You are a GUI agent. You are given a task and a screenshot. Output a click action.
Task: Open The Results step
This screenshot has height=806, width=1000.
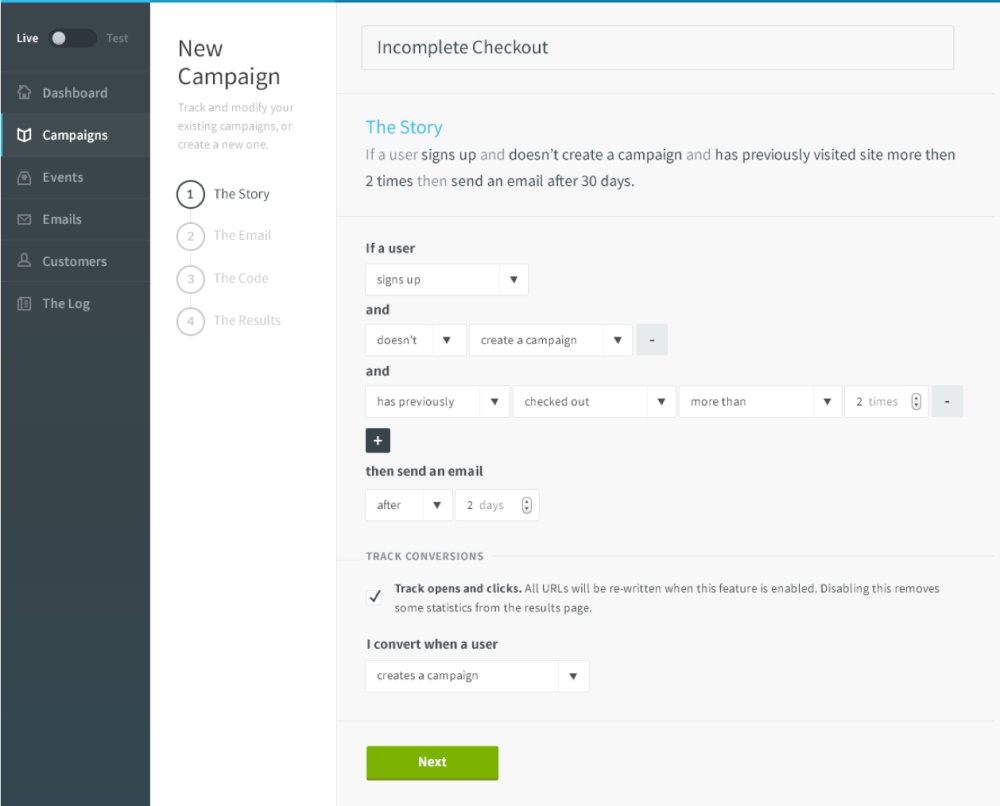click(246, 321)
